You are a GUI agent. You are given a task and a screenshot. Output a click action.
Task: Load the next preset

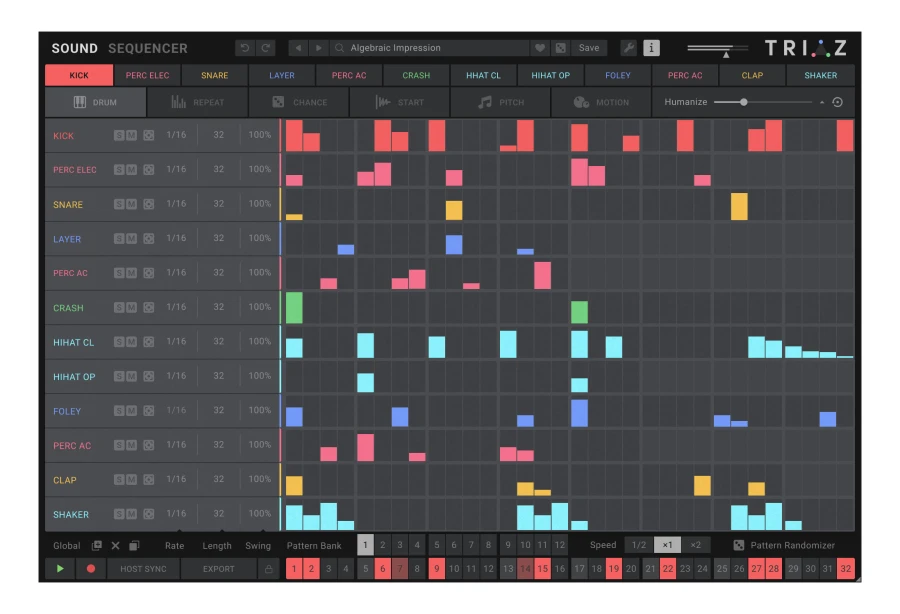click(x=319, y=48)
